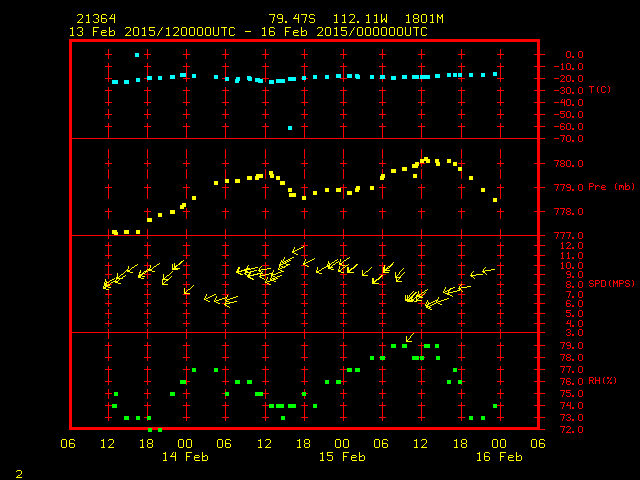Click the -40.0 temperature tick label
The width and height of the screenshot is (640, 480).
[x=569, y=102]
